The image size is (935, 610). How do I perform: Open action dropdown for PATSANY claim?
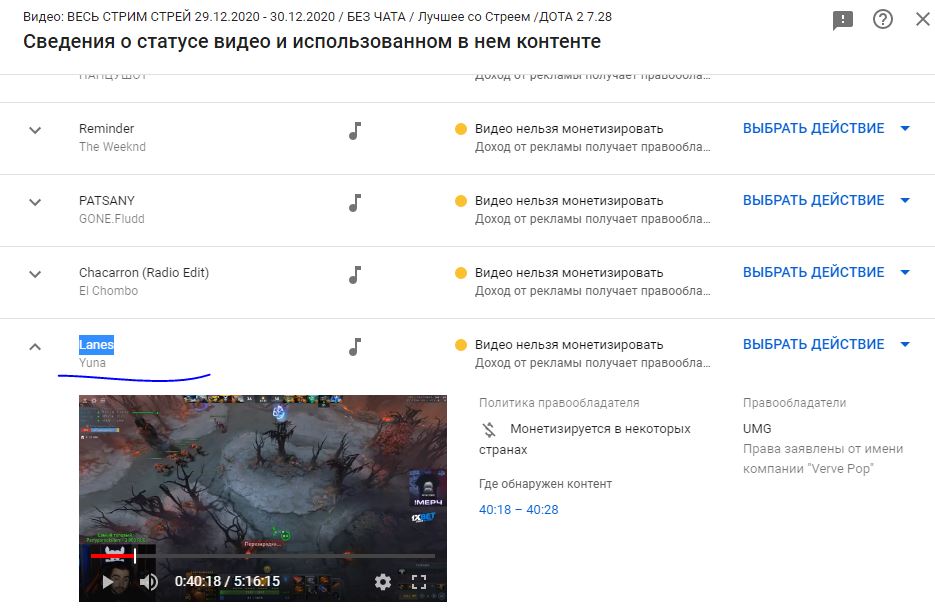(826, 200)
